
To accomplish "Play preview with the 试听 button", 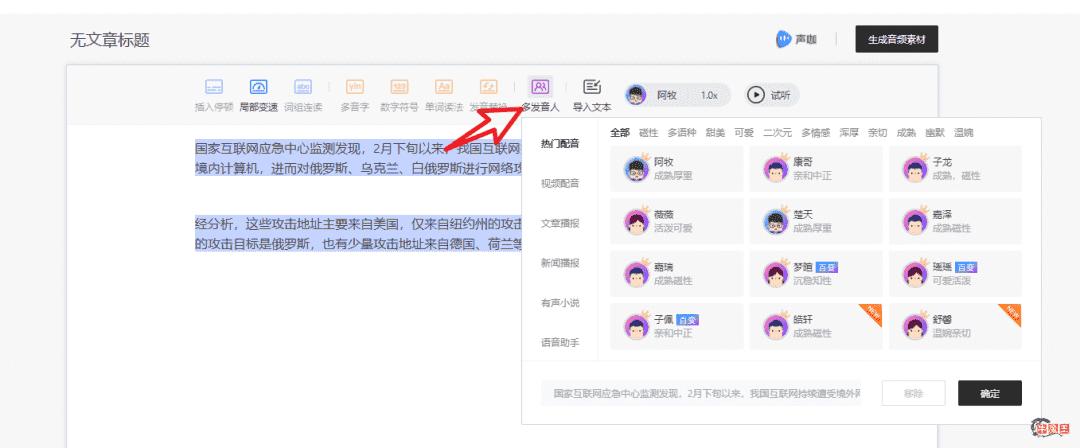I will coord(771,95).
